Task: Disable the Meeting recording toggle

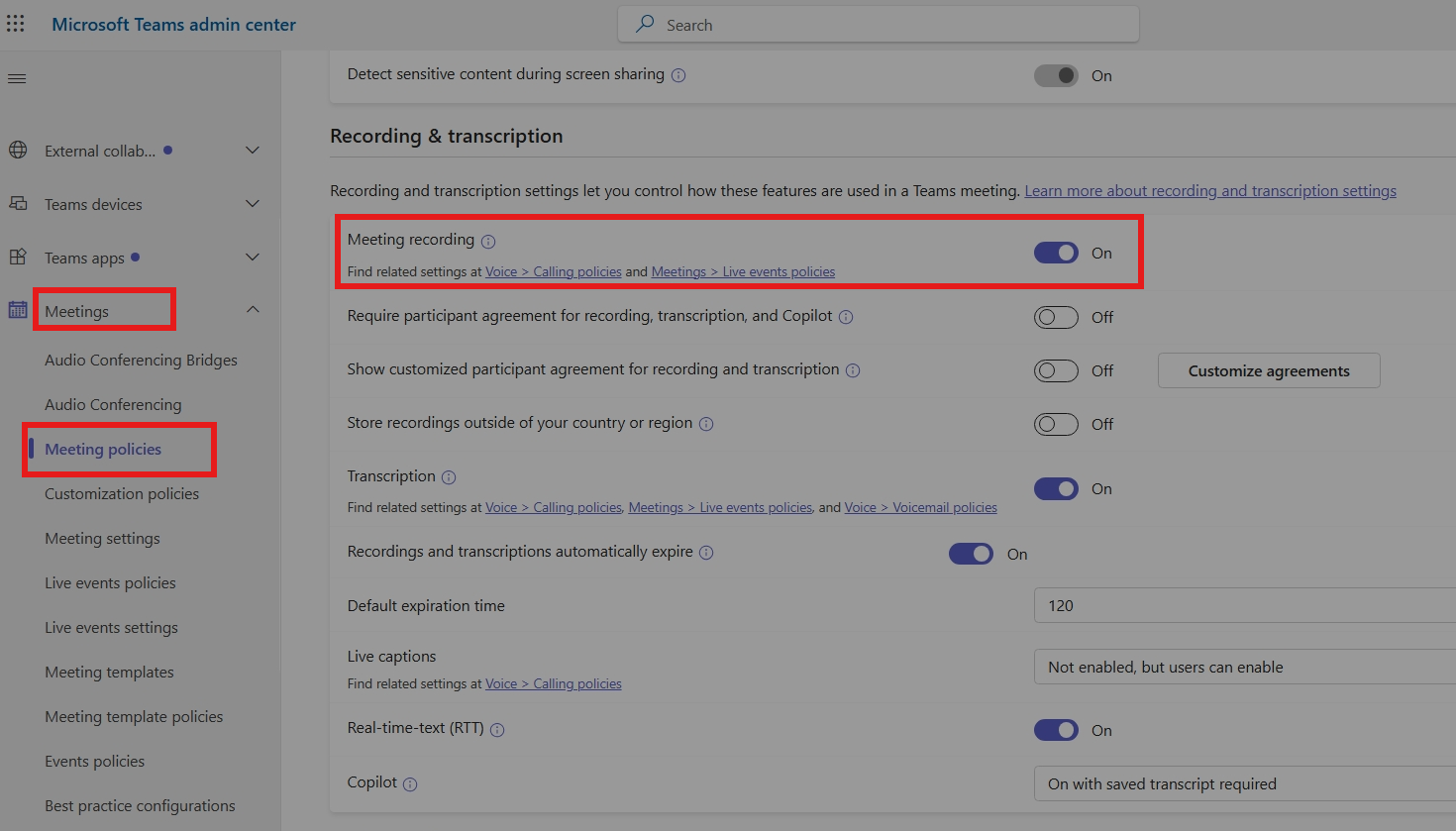Action: pyautogui.click(x=1056, y=253)
